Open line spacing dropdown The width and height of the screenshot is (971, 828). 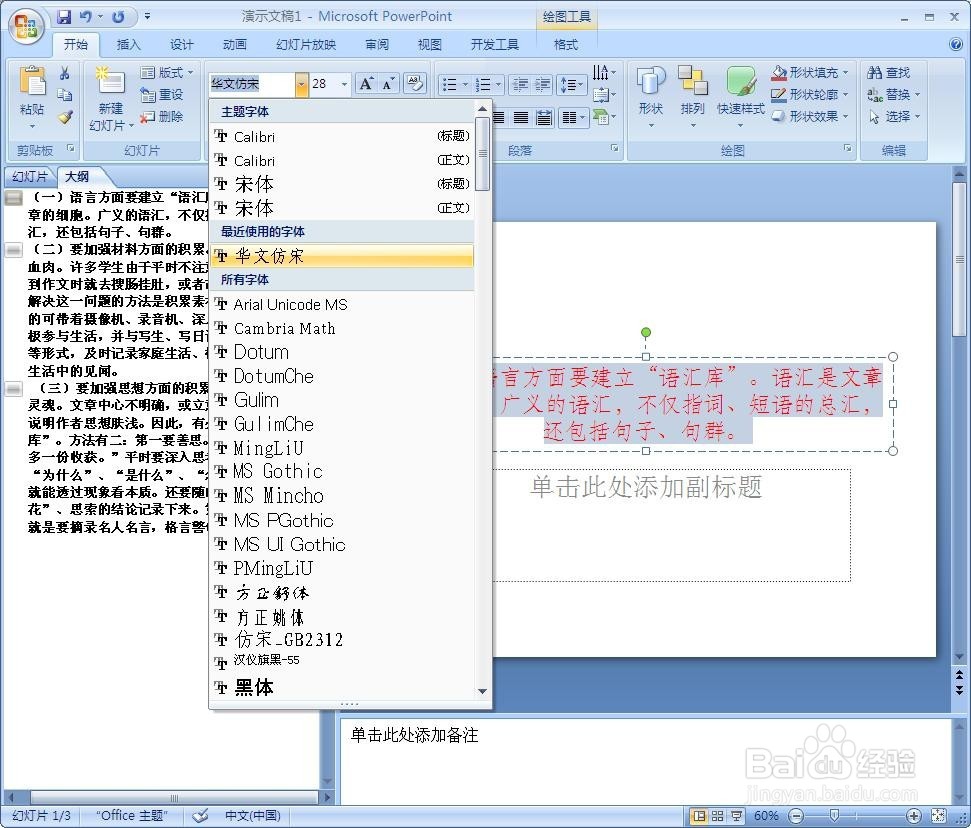point(570,84)
